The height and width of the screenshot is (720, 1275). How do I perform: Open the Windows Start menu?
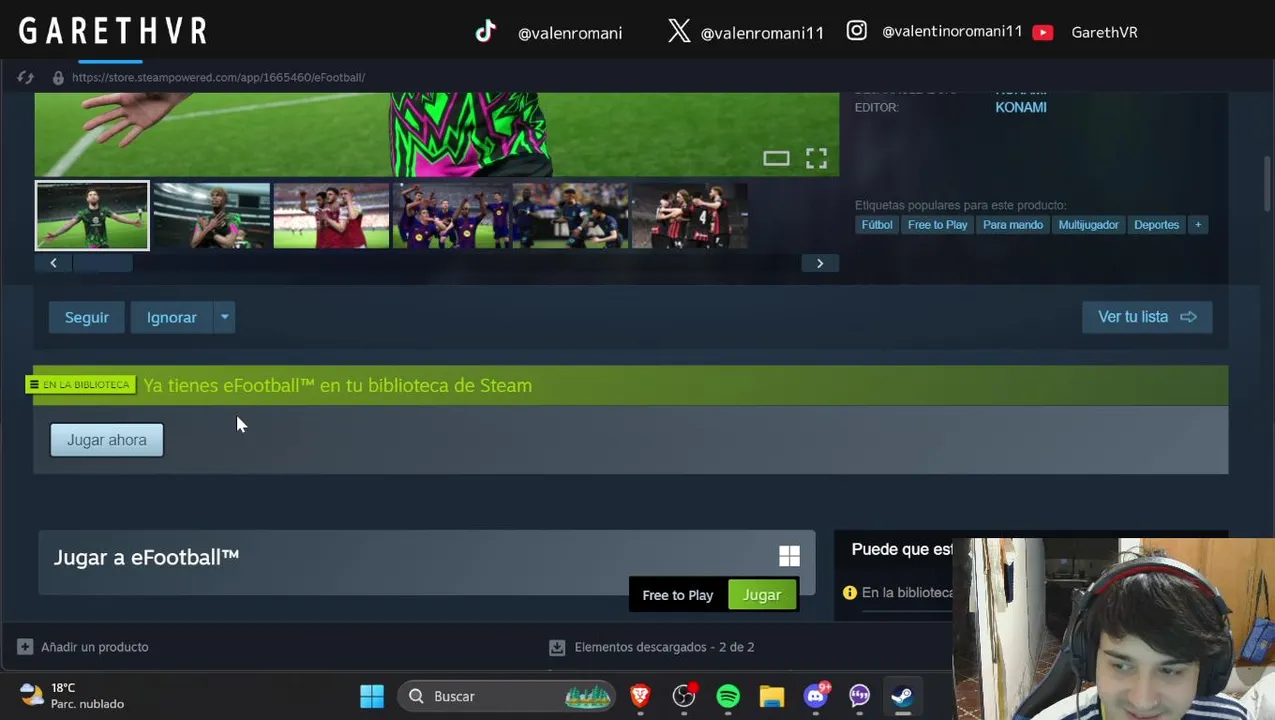(372, 696)
